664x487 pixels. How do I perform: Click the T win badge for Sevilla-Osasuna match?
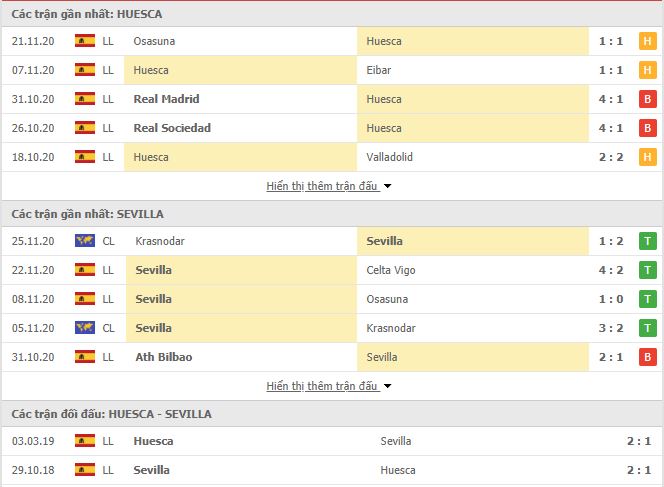pyautogui.click(x=647, y=299)
